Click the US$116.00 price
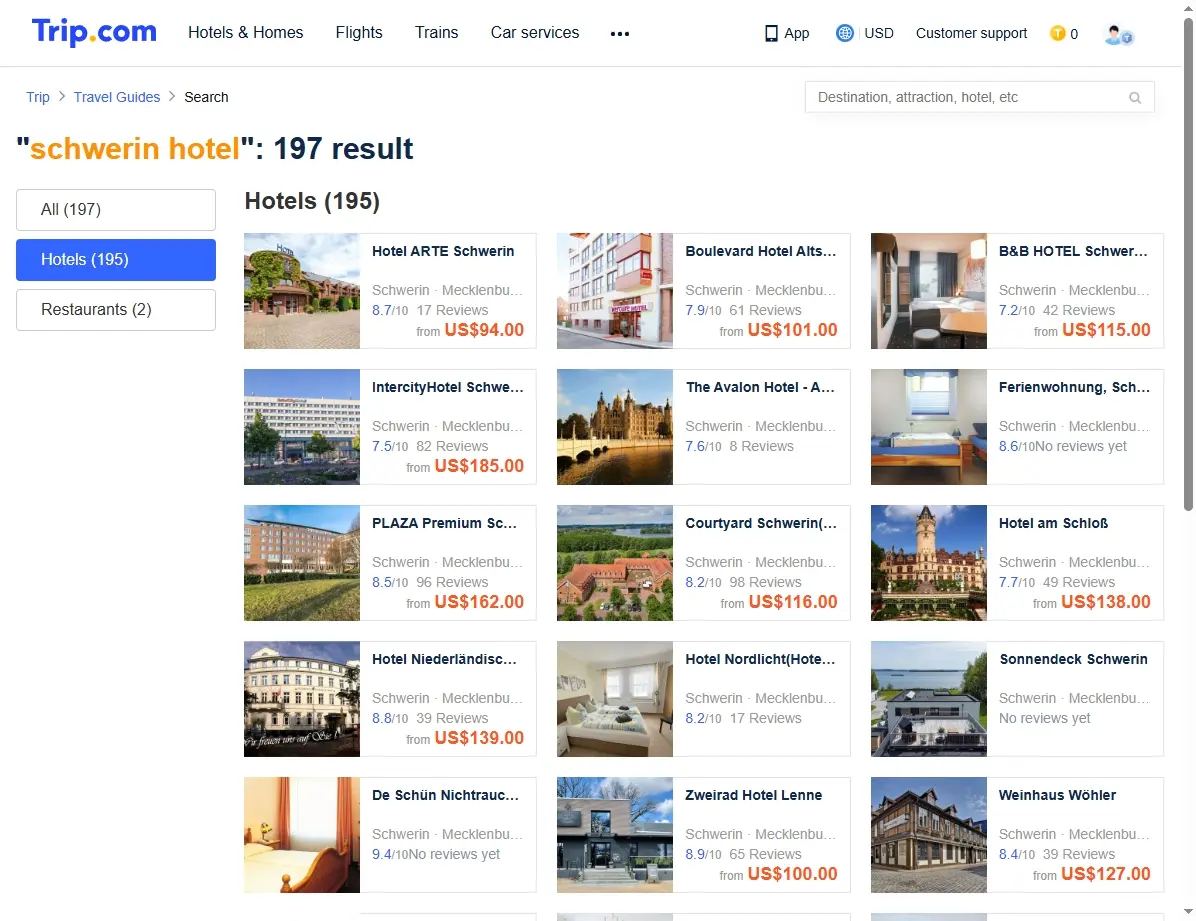 click(793, 601)
